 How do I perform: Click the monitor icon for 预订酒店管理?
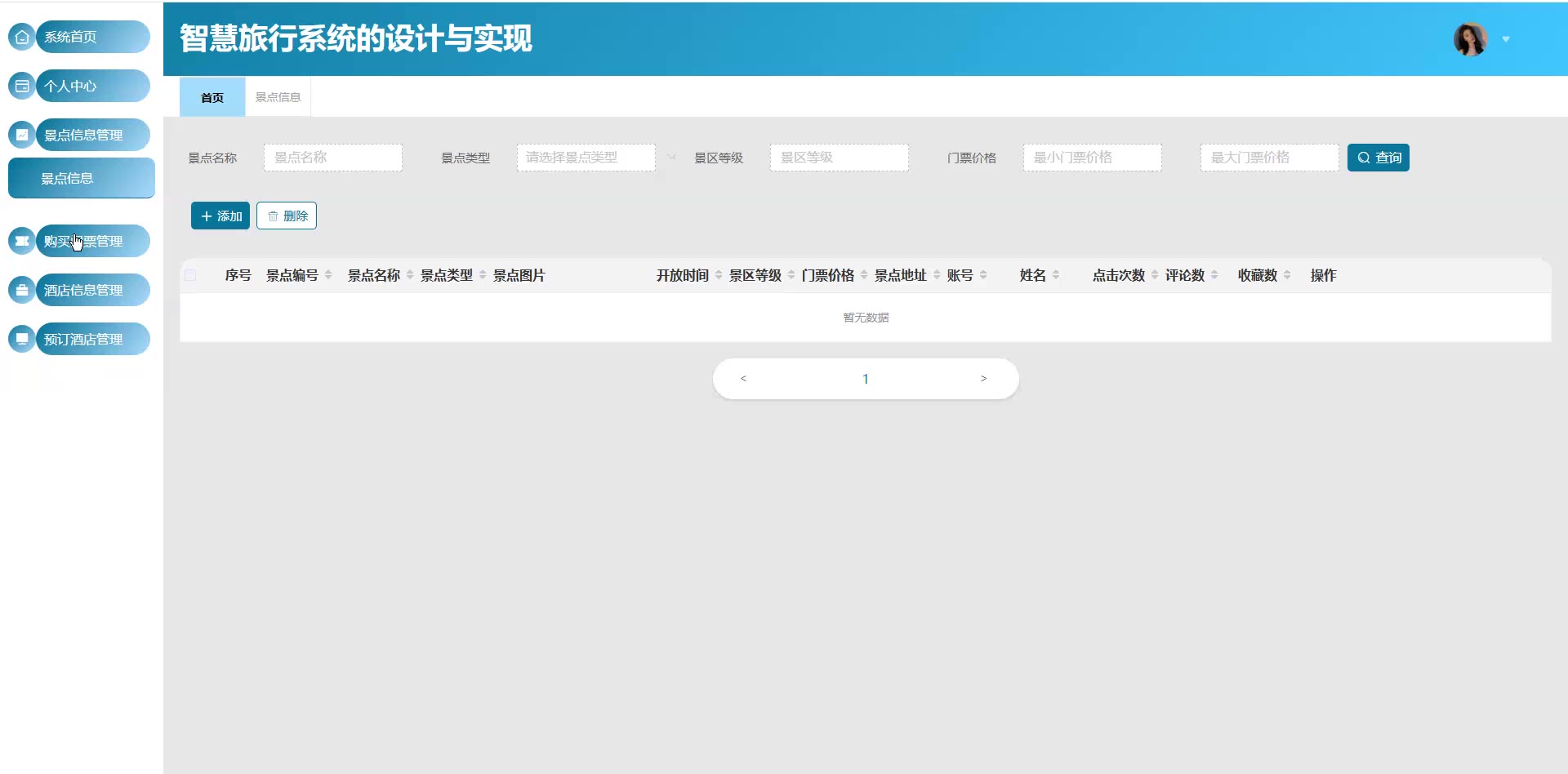point(22,339)
